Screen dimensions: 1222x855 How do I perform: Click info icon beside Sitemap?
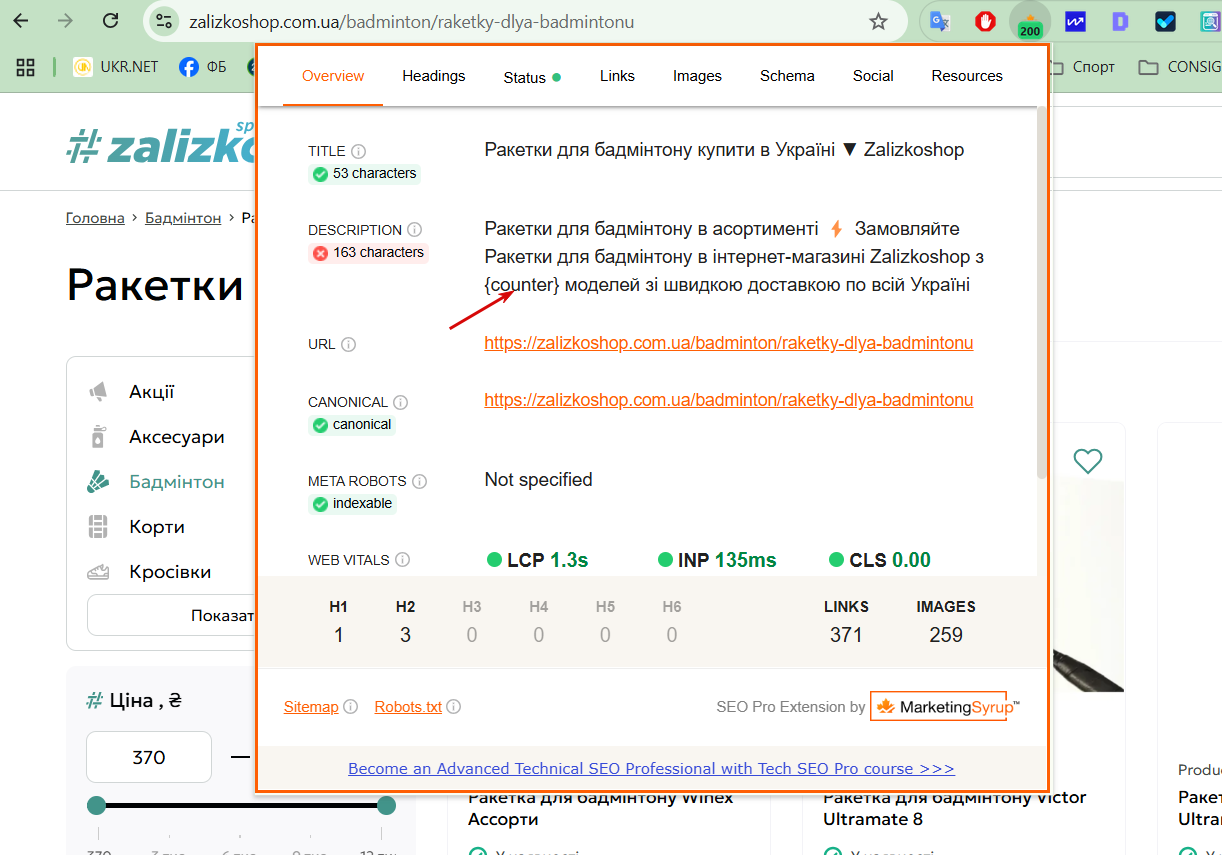coord(350,707)
